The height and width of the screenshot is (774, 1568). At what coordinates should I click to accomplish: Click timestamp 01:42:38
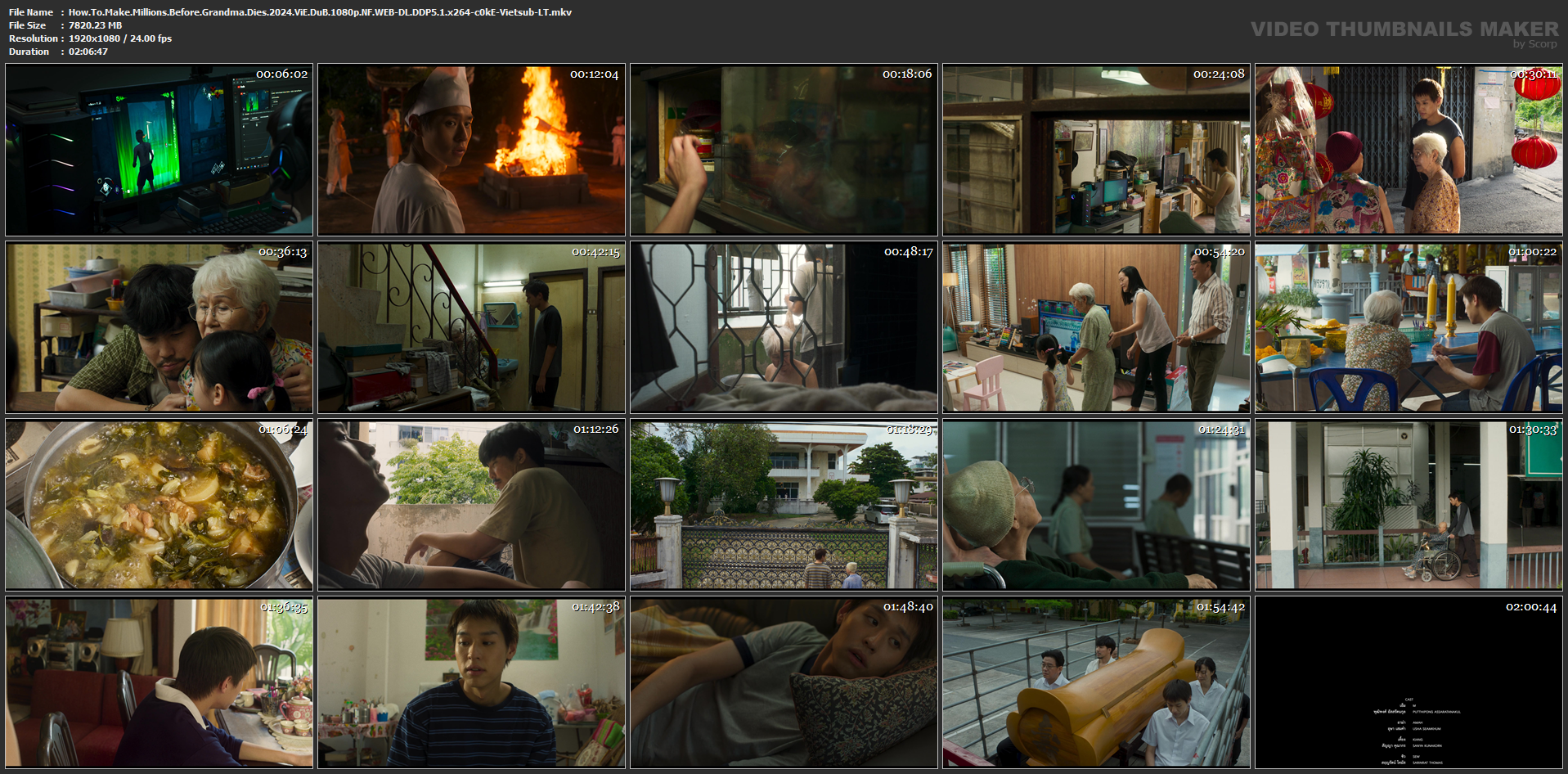click(596, 607)
